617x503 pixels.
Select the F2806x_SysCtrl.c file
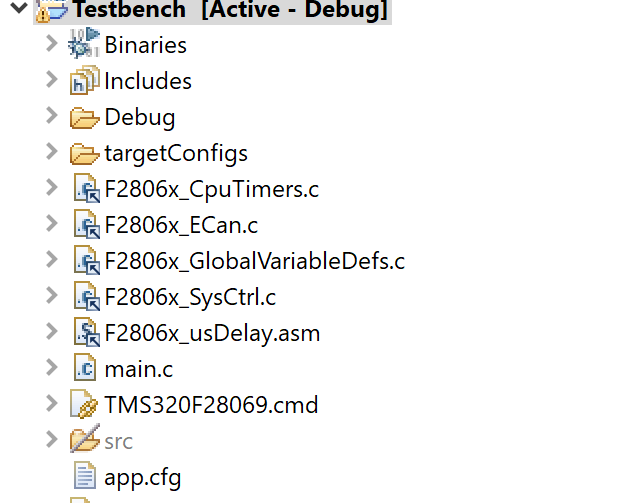coord(190,297)
